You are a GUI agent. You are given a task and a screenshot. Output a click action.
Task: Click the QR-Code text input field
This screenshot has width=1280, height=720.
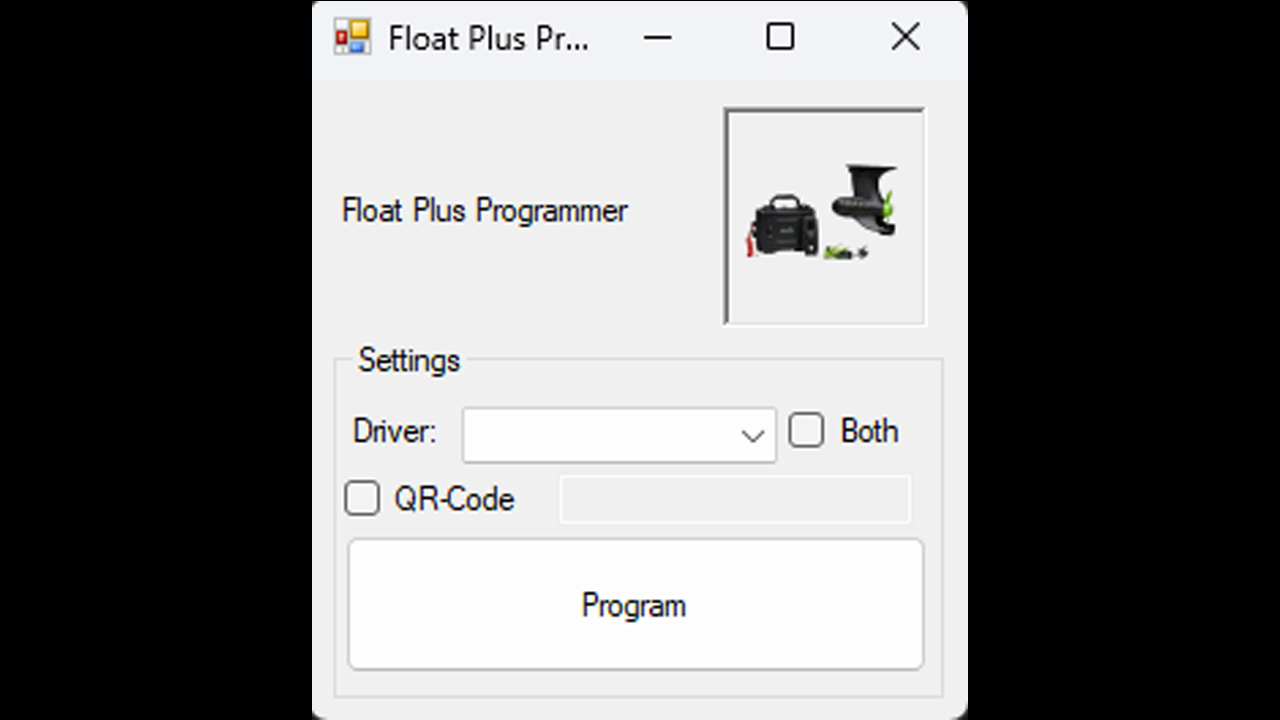click(735, 499)
